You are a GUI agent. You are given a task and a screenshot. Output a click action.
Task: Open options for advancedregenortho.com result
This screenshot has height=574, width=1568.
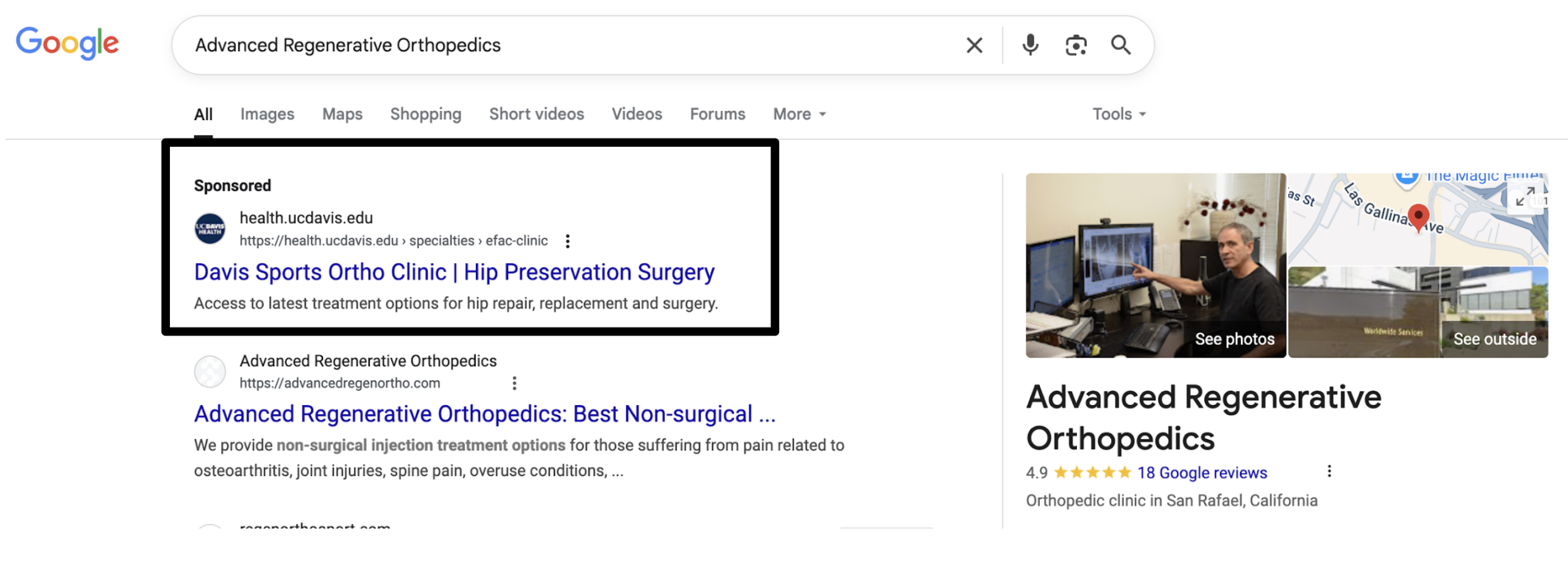[514, 383]
